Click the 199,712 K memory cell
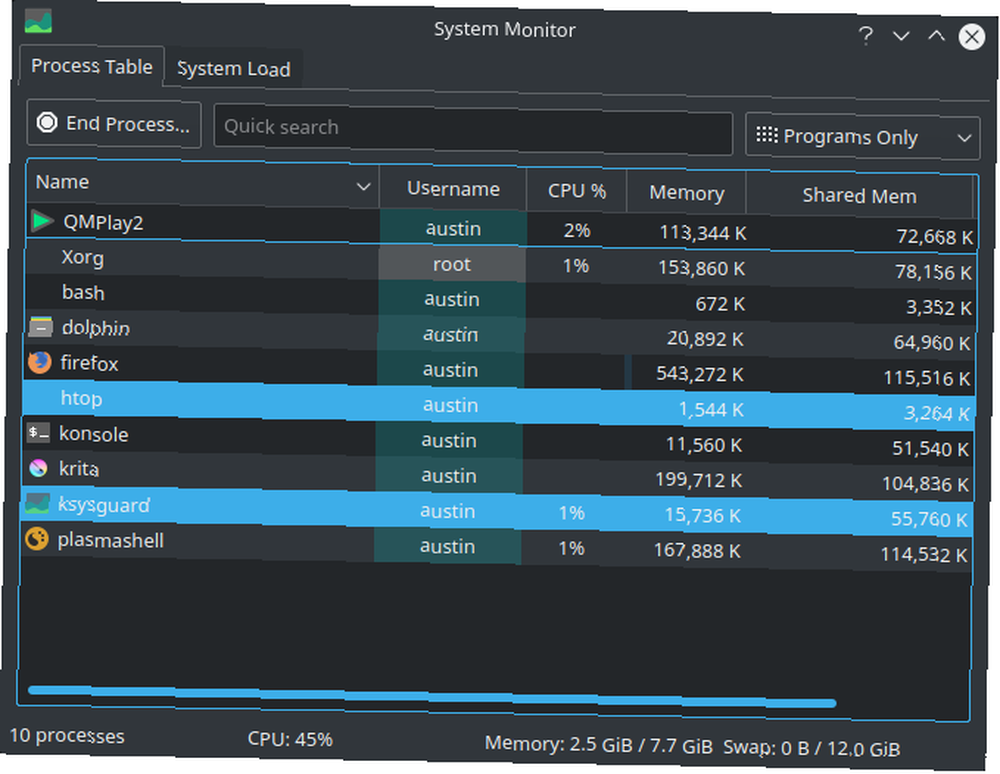This screenshot has height=774, width=1000. tap(698, 479)
